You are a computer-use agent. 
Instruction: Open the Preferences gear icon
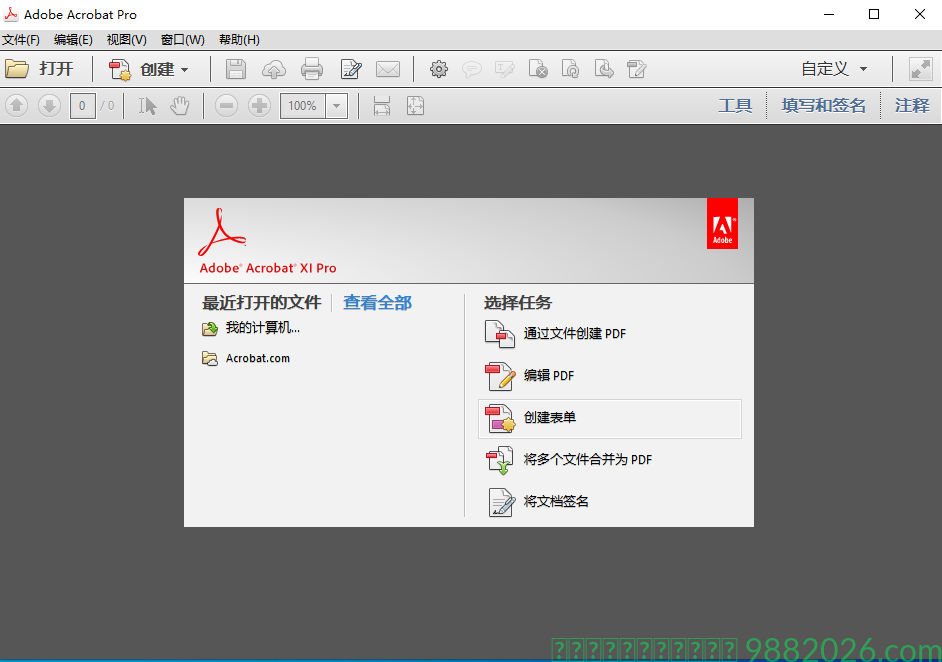click(438, 69)
